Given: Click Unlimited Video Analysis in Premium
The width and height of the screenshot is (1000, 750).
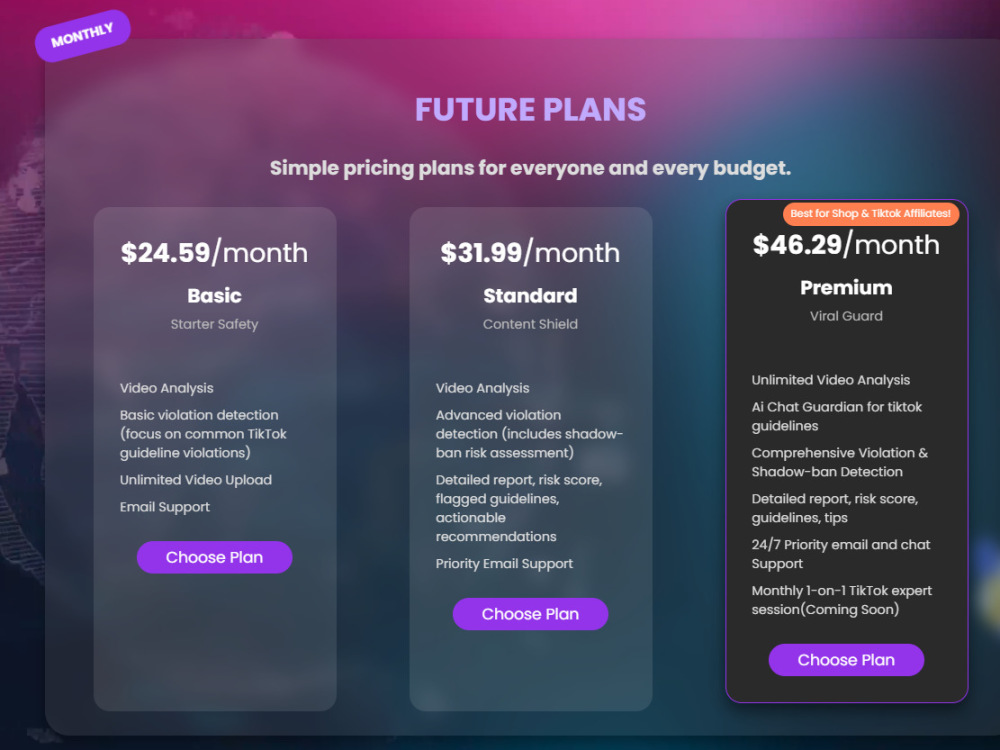Looking at the screenshot, I should [x=831, y=380].
